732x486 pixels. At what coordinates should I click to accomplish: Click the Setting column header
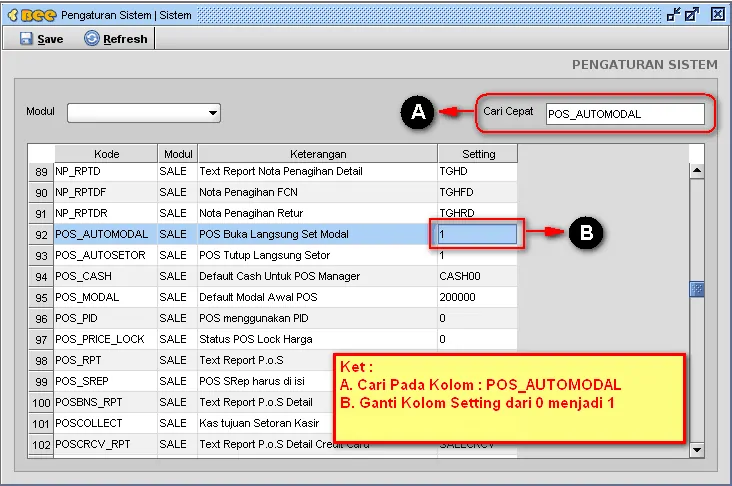click(x=478, y=154)
